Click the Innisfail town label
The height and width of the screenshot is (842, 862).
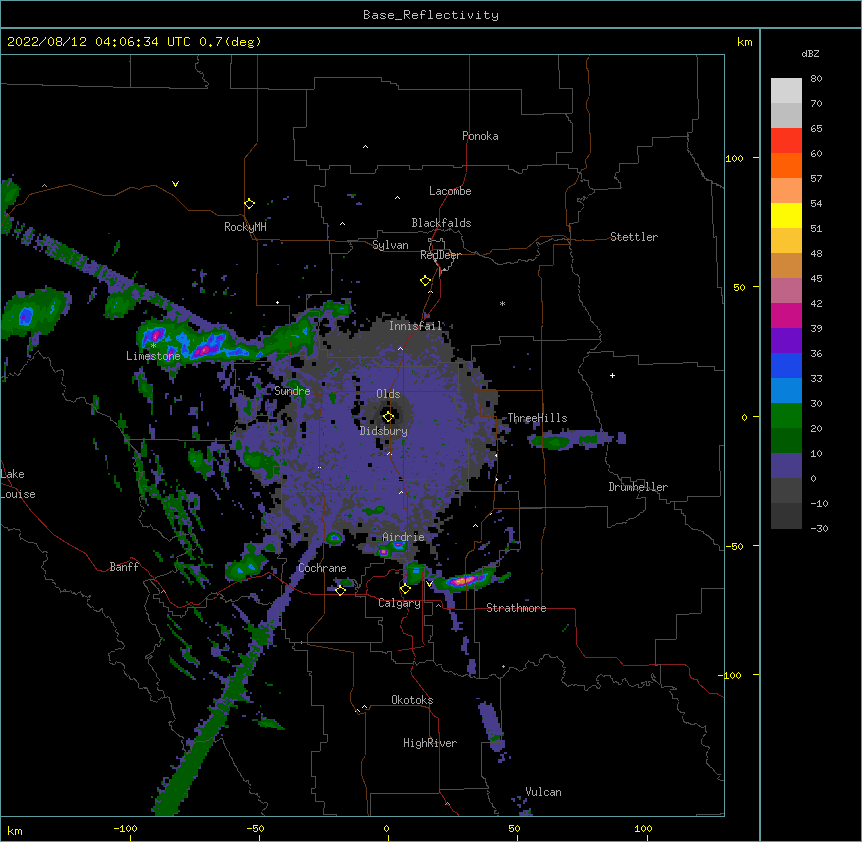[415, 326]
